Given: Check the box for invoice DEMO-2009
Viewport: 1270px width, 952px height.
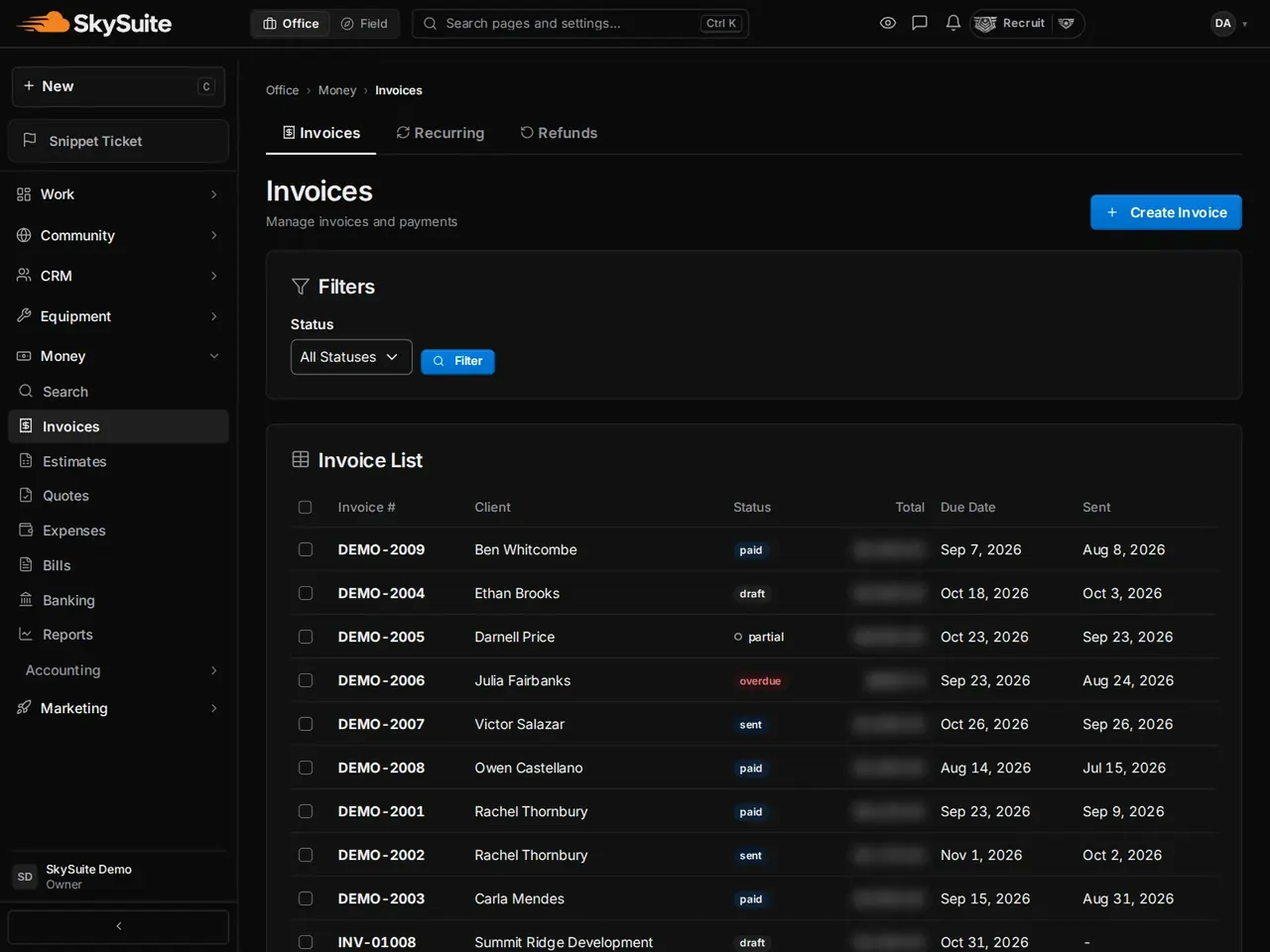Looking at the screenshot, I should click(306, 549).
